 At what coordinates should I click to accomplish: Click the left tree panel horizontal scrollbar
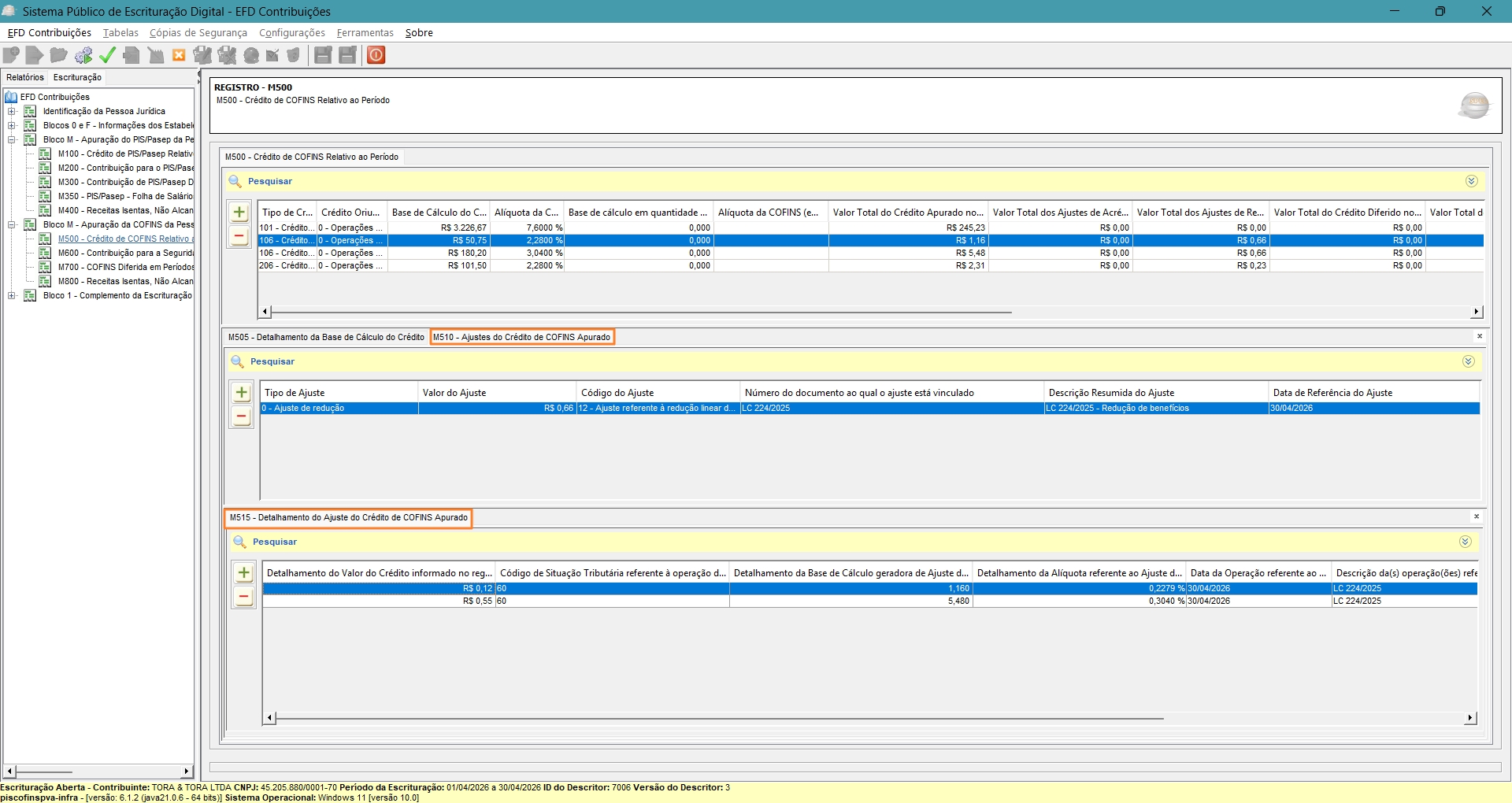tap(98, 772)
